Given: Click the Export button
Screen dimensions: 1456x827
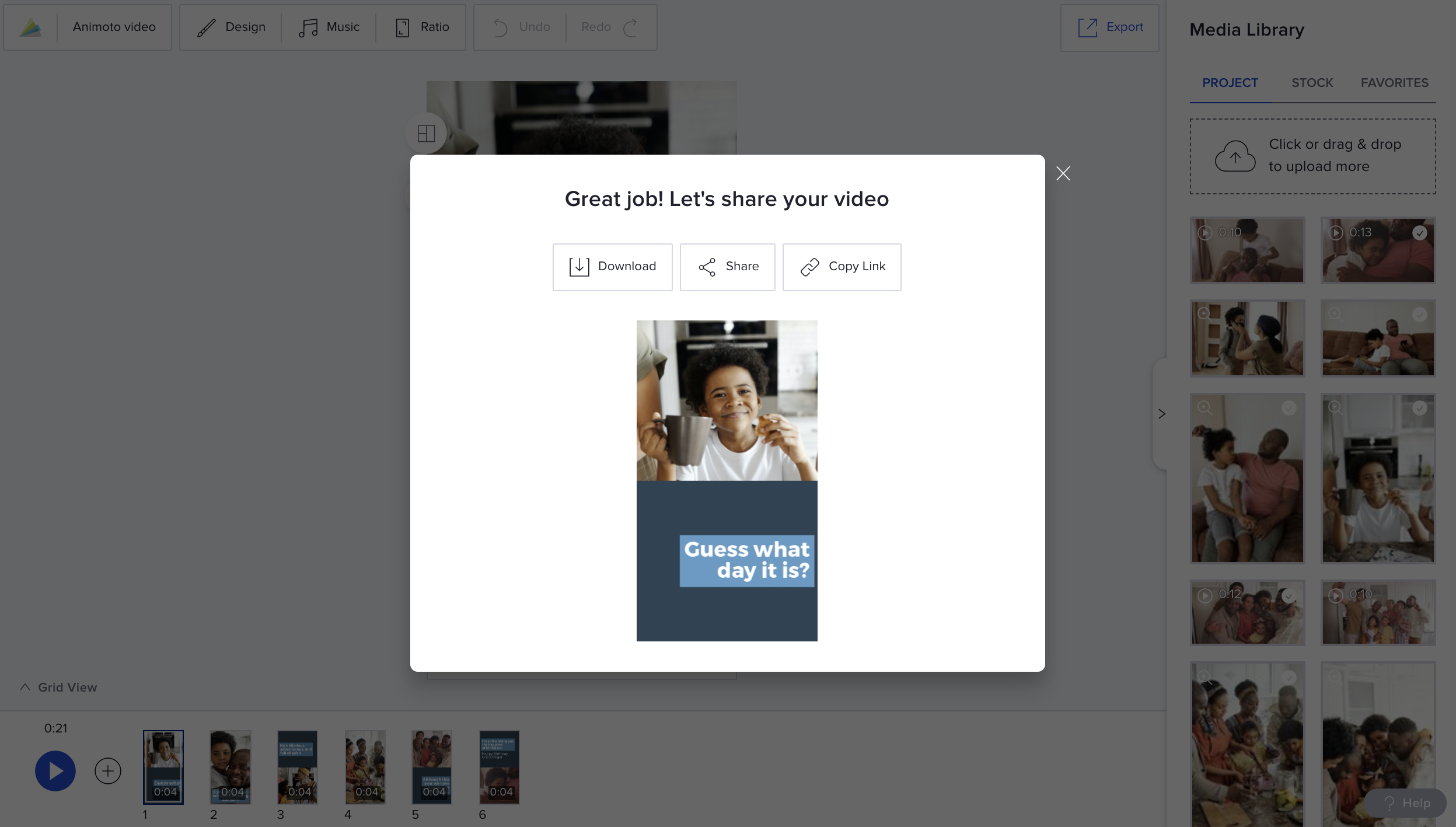Looking at the screenshot, I should click(x=1109, y=27).
